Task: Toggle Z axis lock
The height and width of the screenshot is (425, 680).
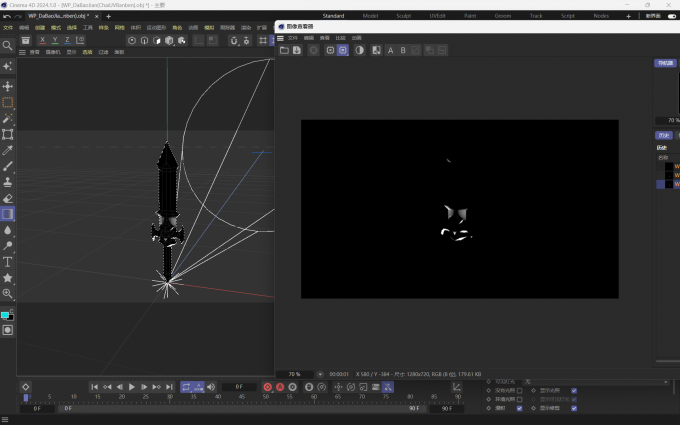Action: click(x=67, y=40)
